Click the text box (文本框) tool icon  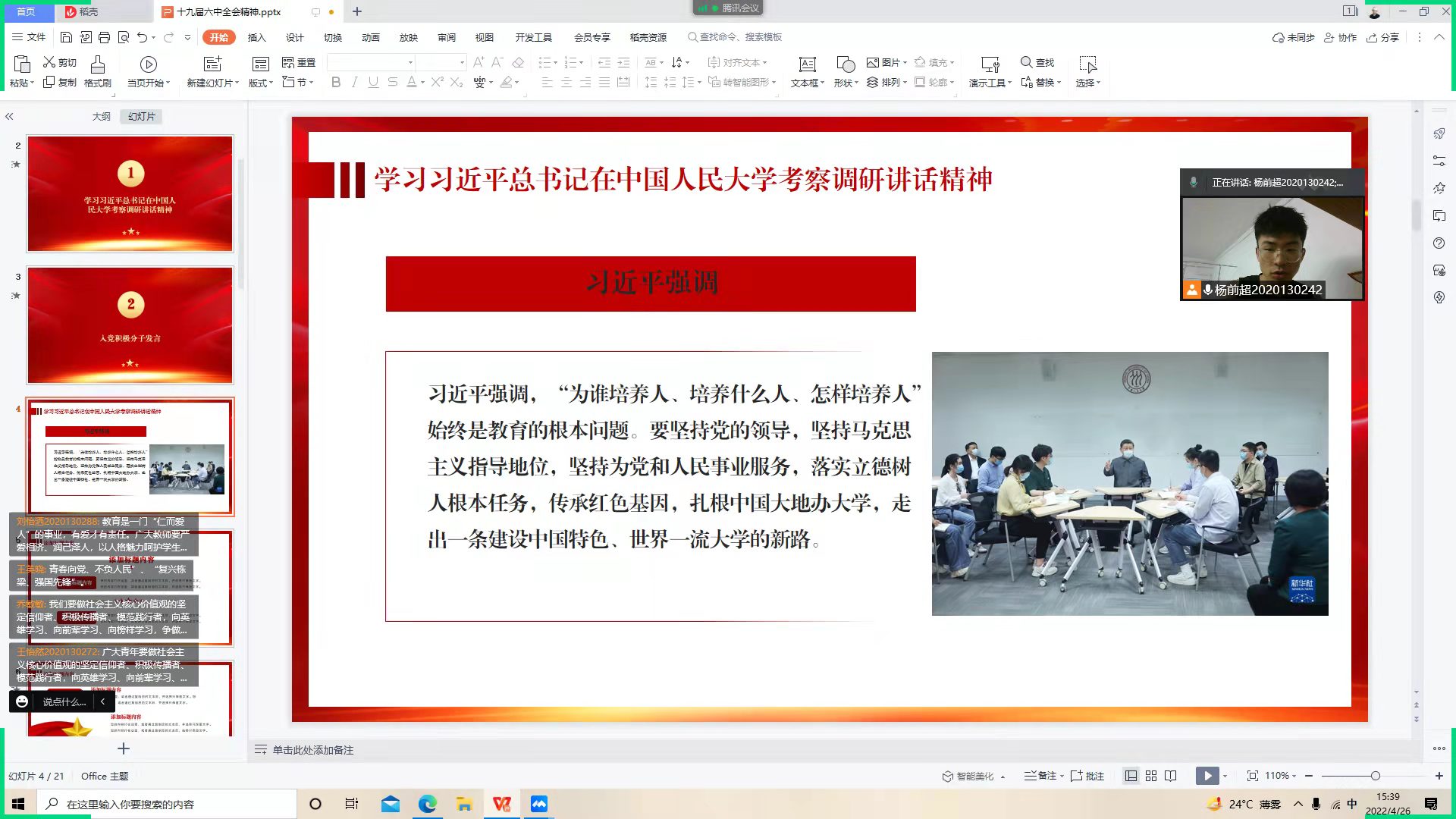click(807, 64)
